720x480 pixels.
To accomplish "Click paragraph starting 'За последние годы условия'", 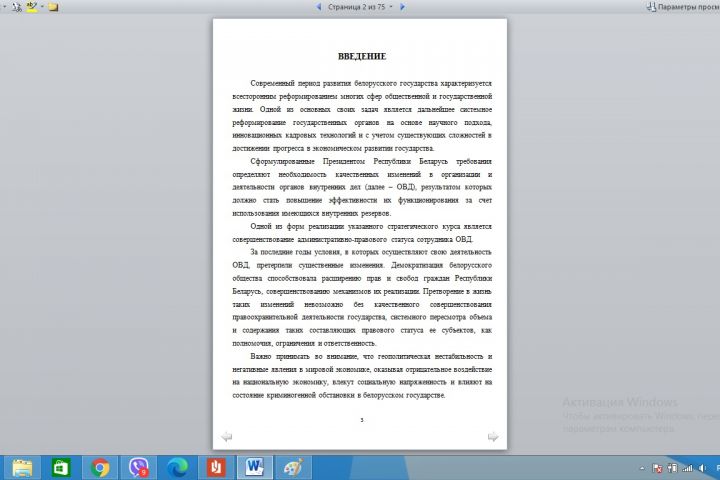I will click(362, 297).
